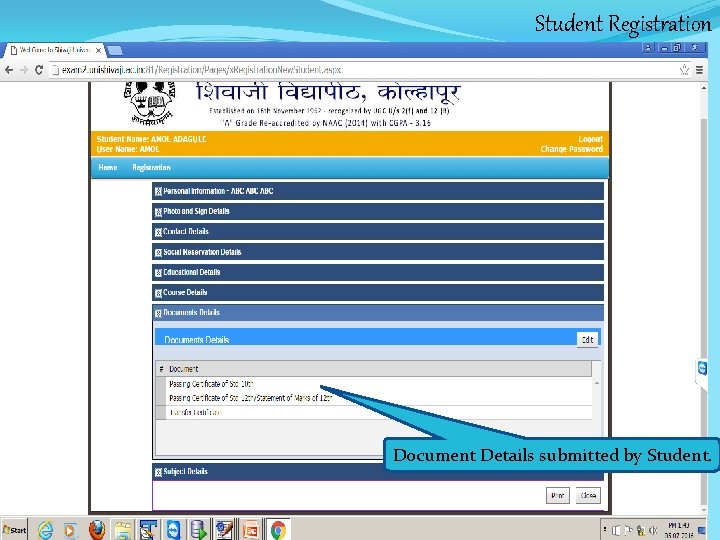Close the Shivaji University browser tab
The height and width of the screenshot is (540, 720).
pyautogui.click(x=98, y=50)
